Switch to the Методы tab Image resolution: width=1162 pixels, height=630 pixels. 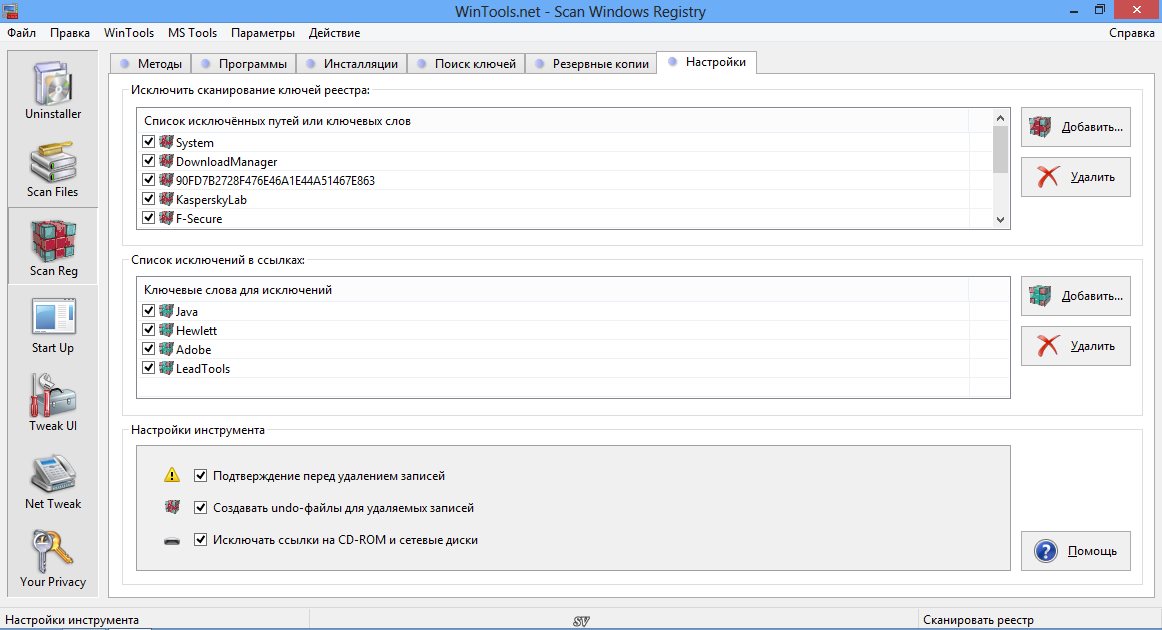[x=150, y=64]
